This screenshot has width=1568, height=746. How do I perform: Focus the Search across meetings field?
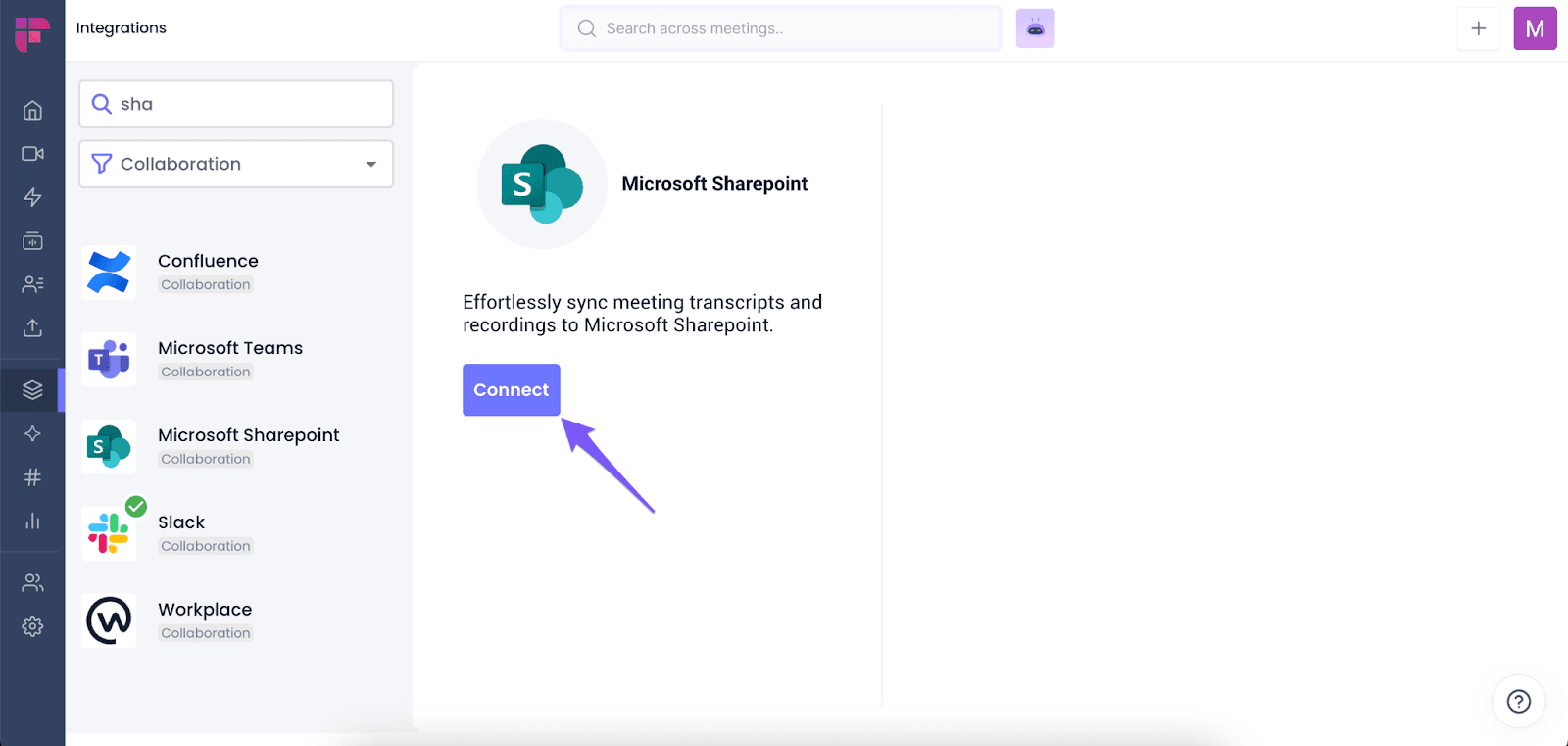point(781,28)
